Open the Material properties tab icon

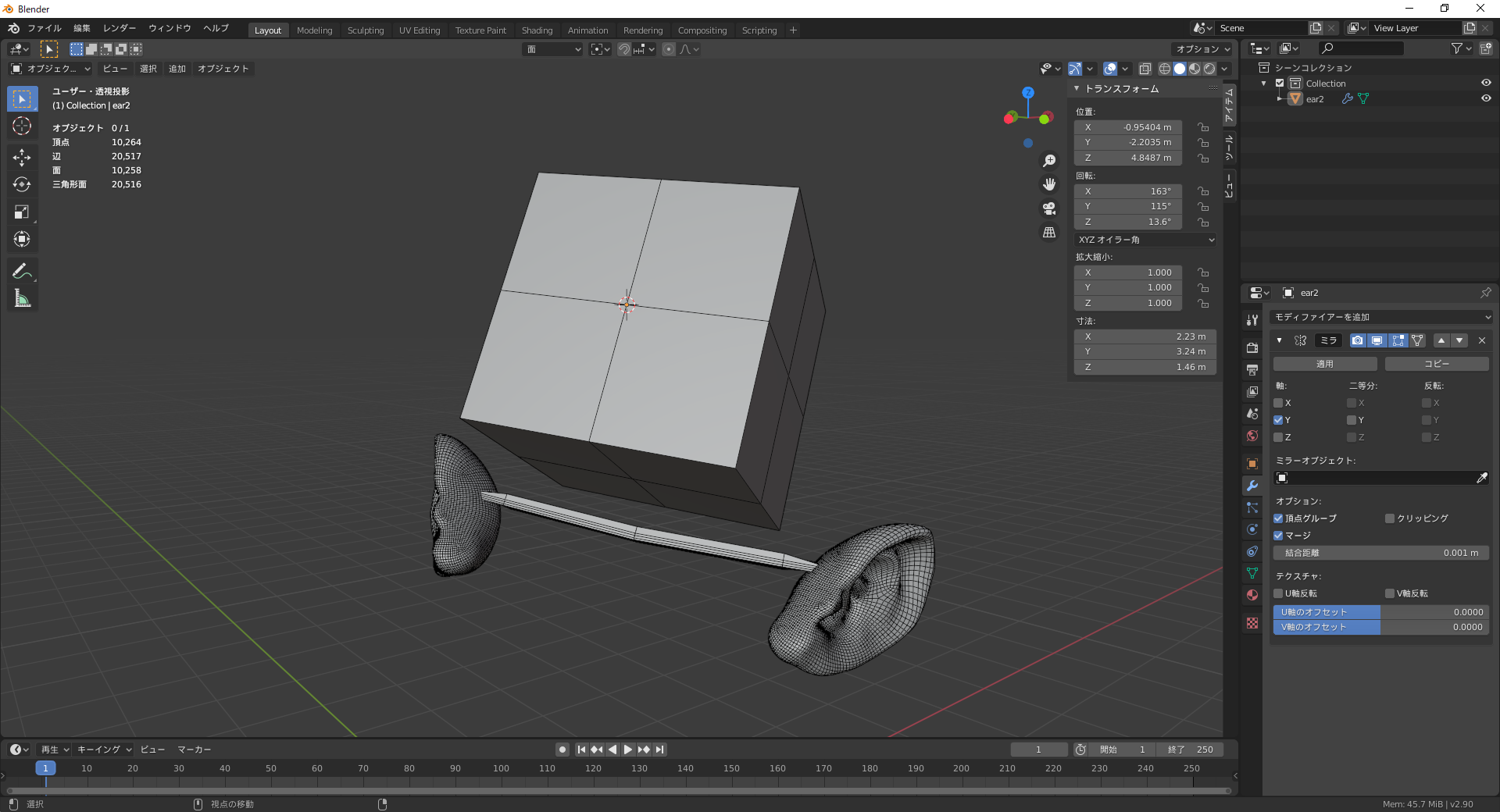click(x=1252, y=595)
